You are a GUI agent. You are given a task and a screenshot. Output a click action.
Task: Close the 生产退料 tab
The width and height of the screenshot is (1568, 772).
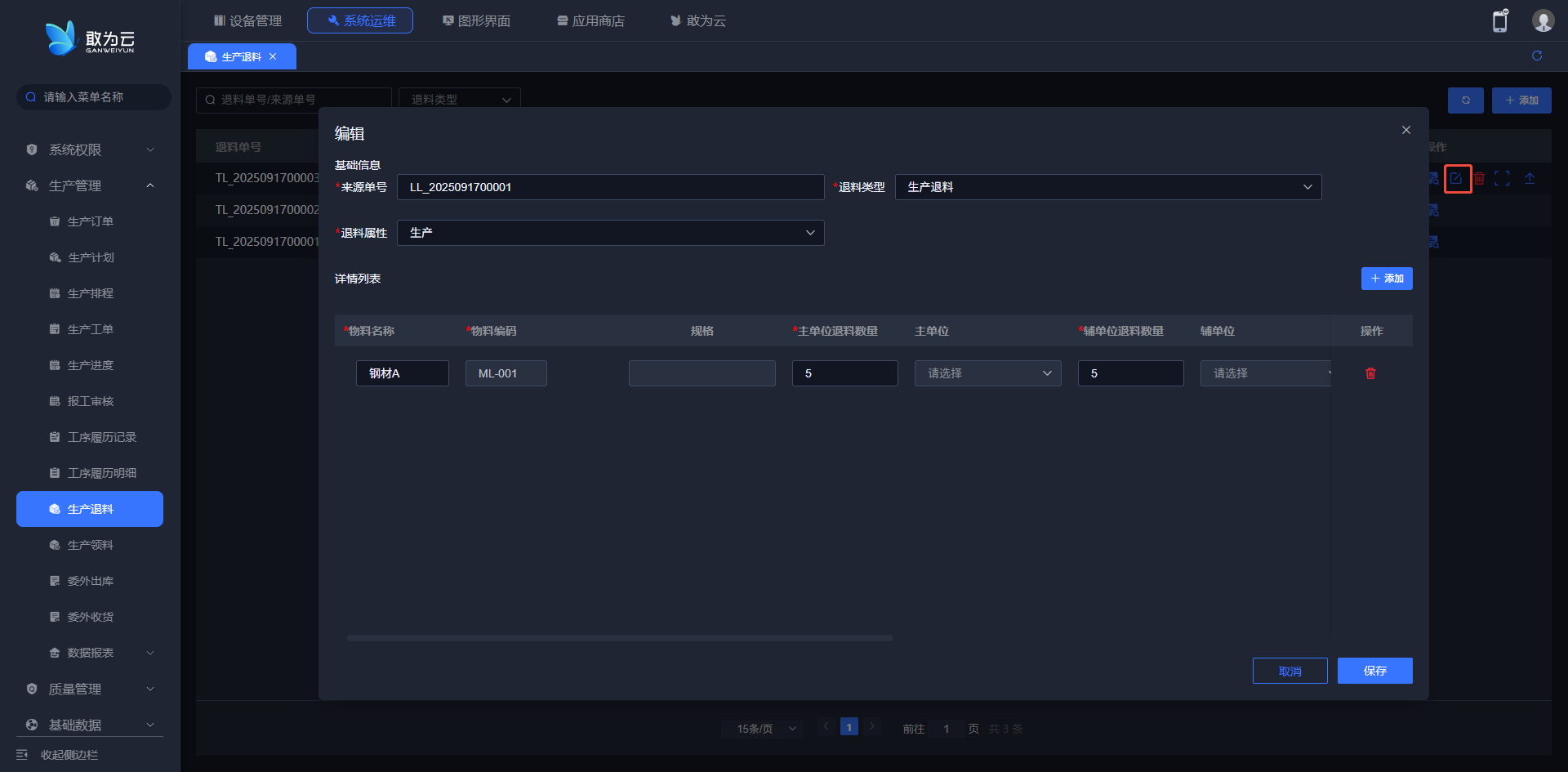(273, 56)
